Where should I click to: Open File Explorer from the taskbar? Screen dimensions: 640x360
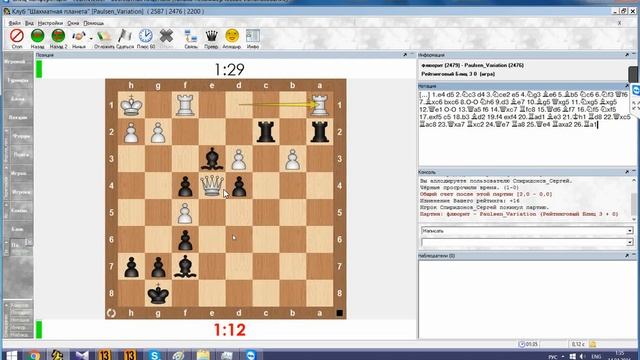coord(202,355)
